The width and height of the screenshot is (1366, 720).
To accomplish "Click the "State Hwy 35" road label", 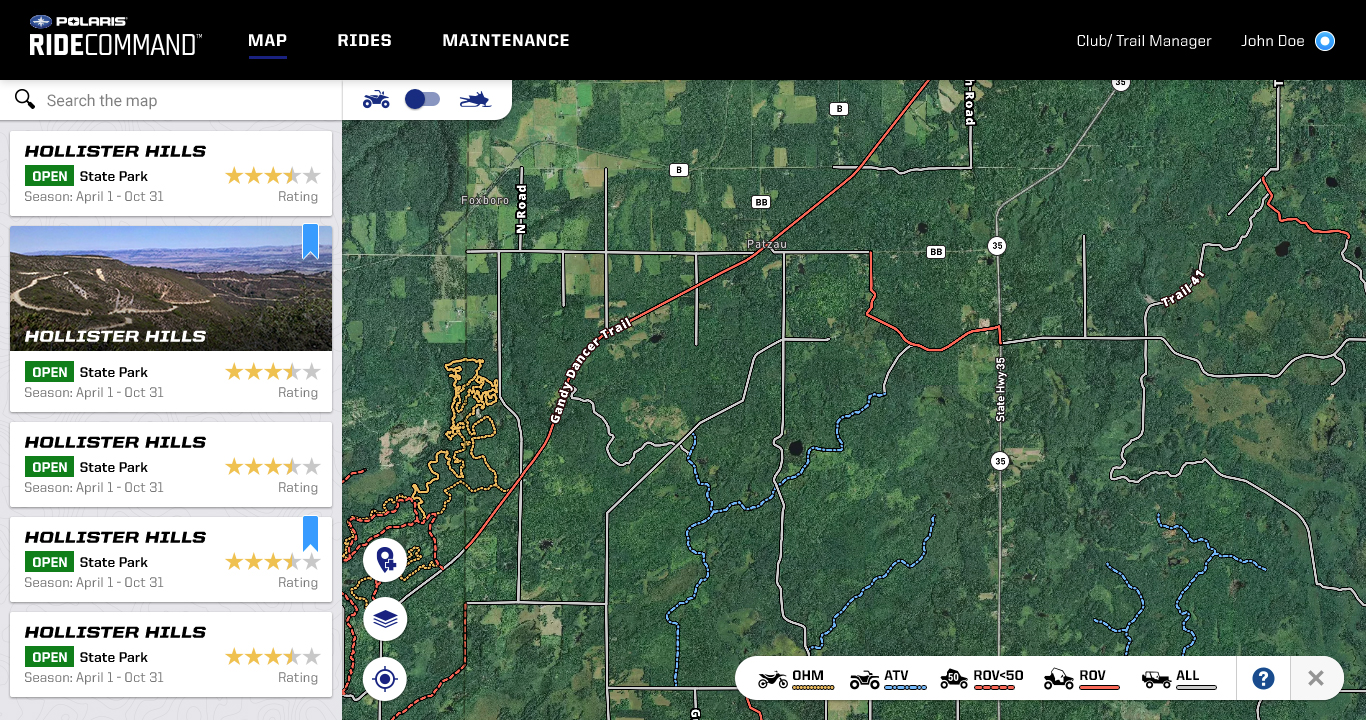I will click(1000, 389).
